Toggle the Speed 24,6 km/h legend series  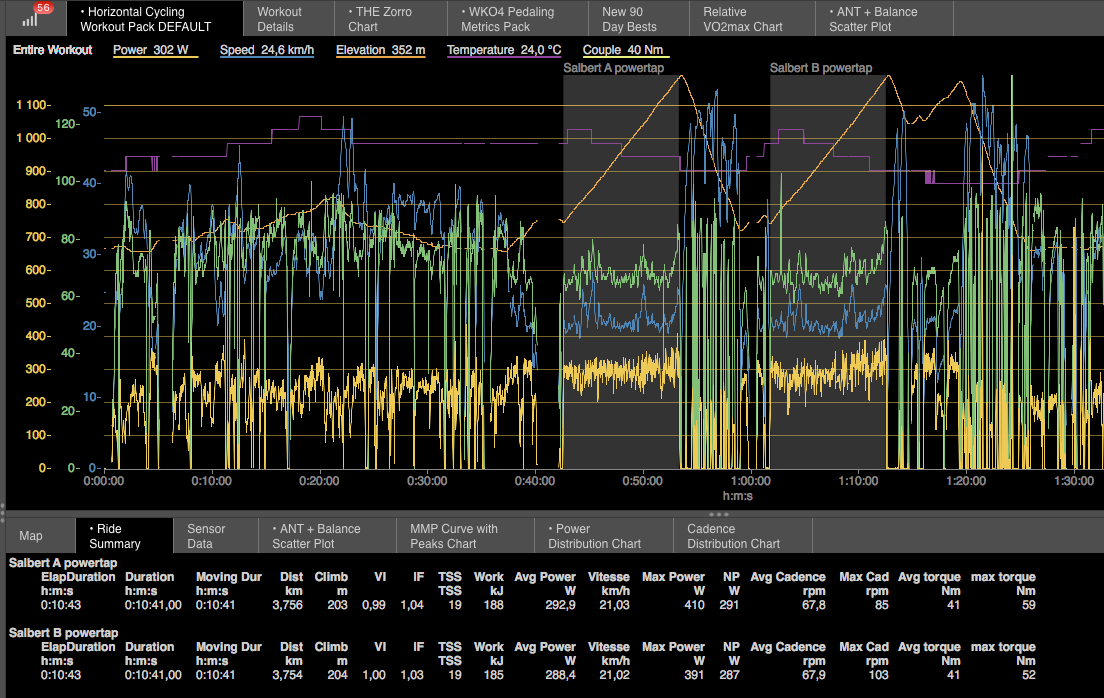[266, 50]
